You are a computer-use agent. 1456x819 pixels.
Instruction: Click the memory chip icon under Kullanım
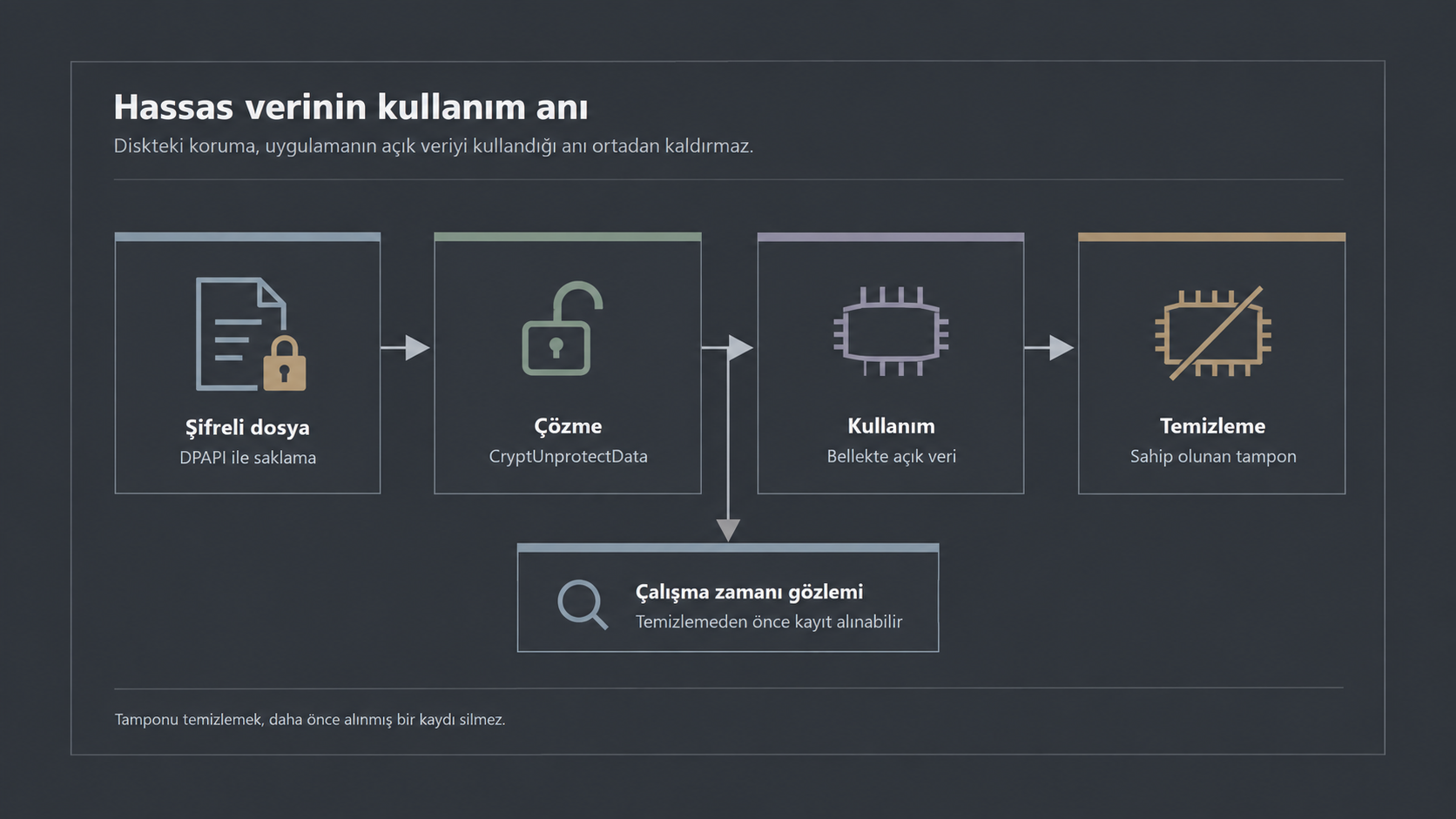pos(891,332)
